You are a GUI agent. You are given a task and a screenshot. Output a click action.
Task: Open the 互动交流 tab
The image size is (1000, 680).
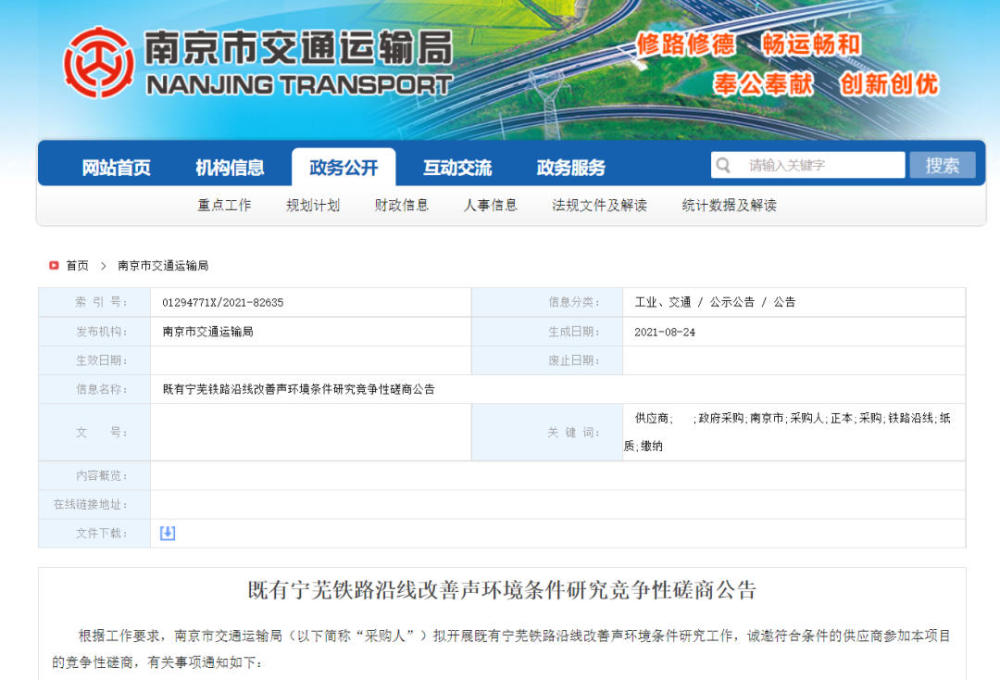(457, 168)
